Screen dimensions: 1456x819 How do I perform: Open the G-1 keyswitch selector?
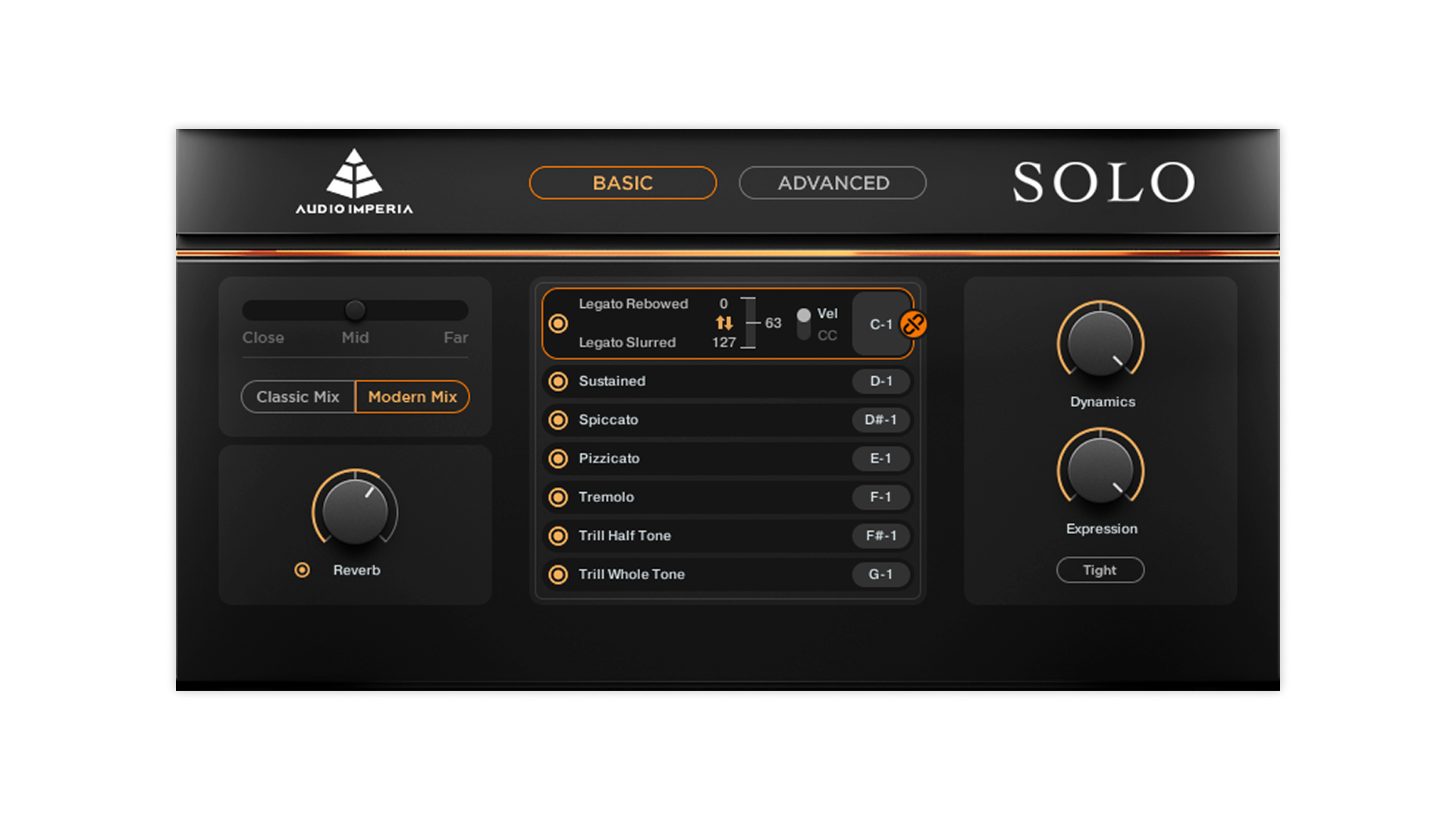pos(880,575)
